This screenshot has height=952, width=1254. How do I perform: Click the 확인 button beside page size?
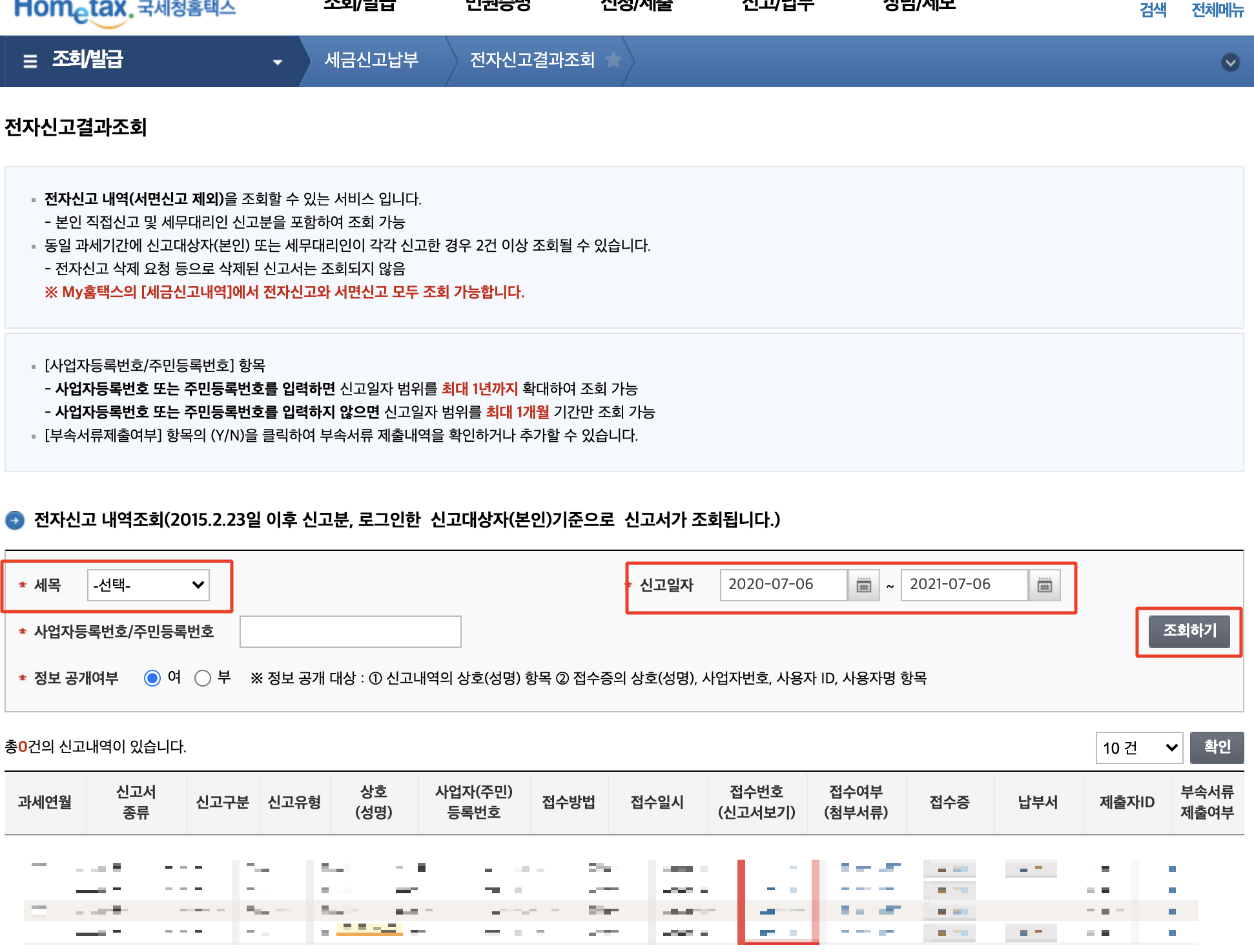(1217, 747)
